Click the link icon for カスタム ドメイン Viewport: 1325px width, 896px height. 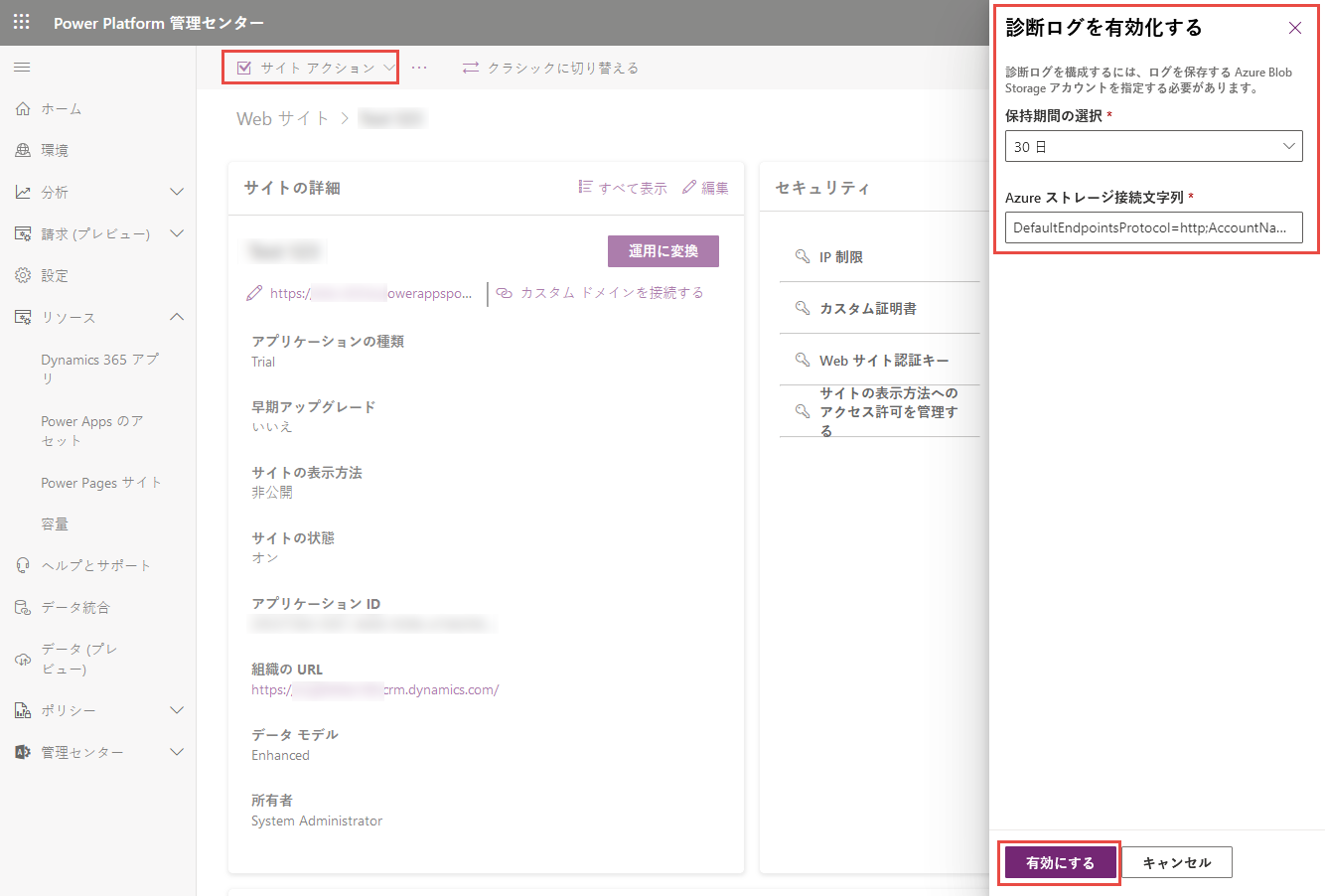coord(504,293)
